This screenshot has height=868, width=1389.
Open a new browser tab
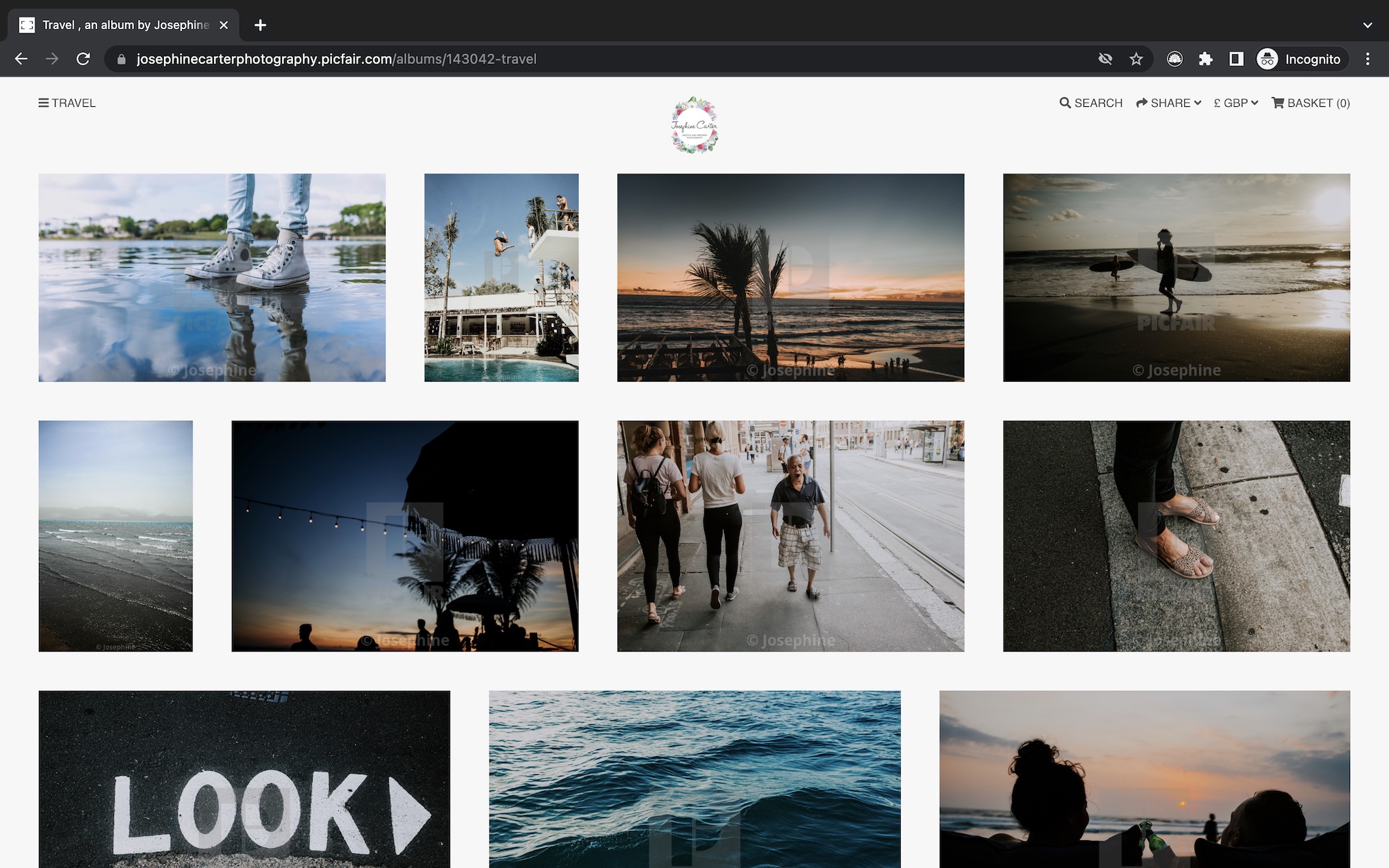coord(260,25)
